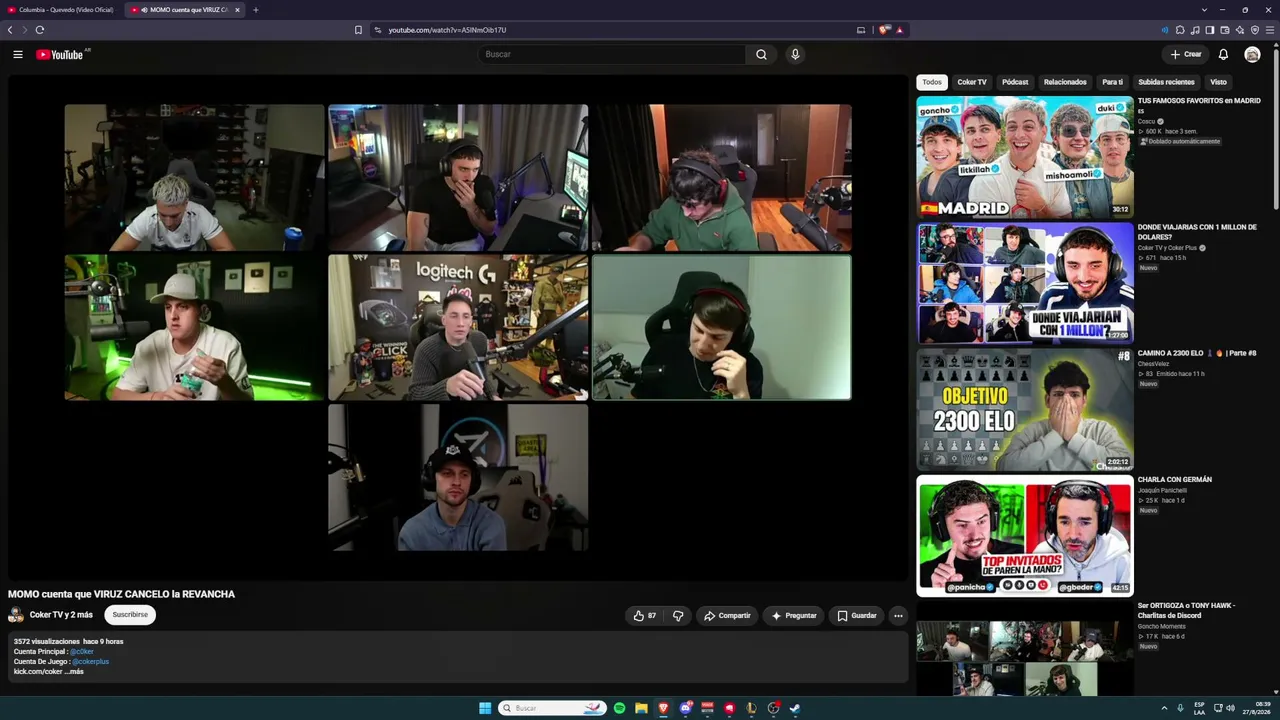The width and height of the screenshot is (1280, 720).
Task: Open the taskbar volume speaker icon
Action: coord(1230,708)
